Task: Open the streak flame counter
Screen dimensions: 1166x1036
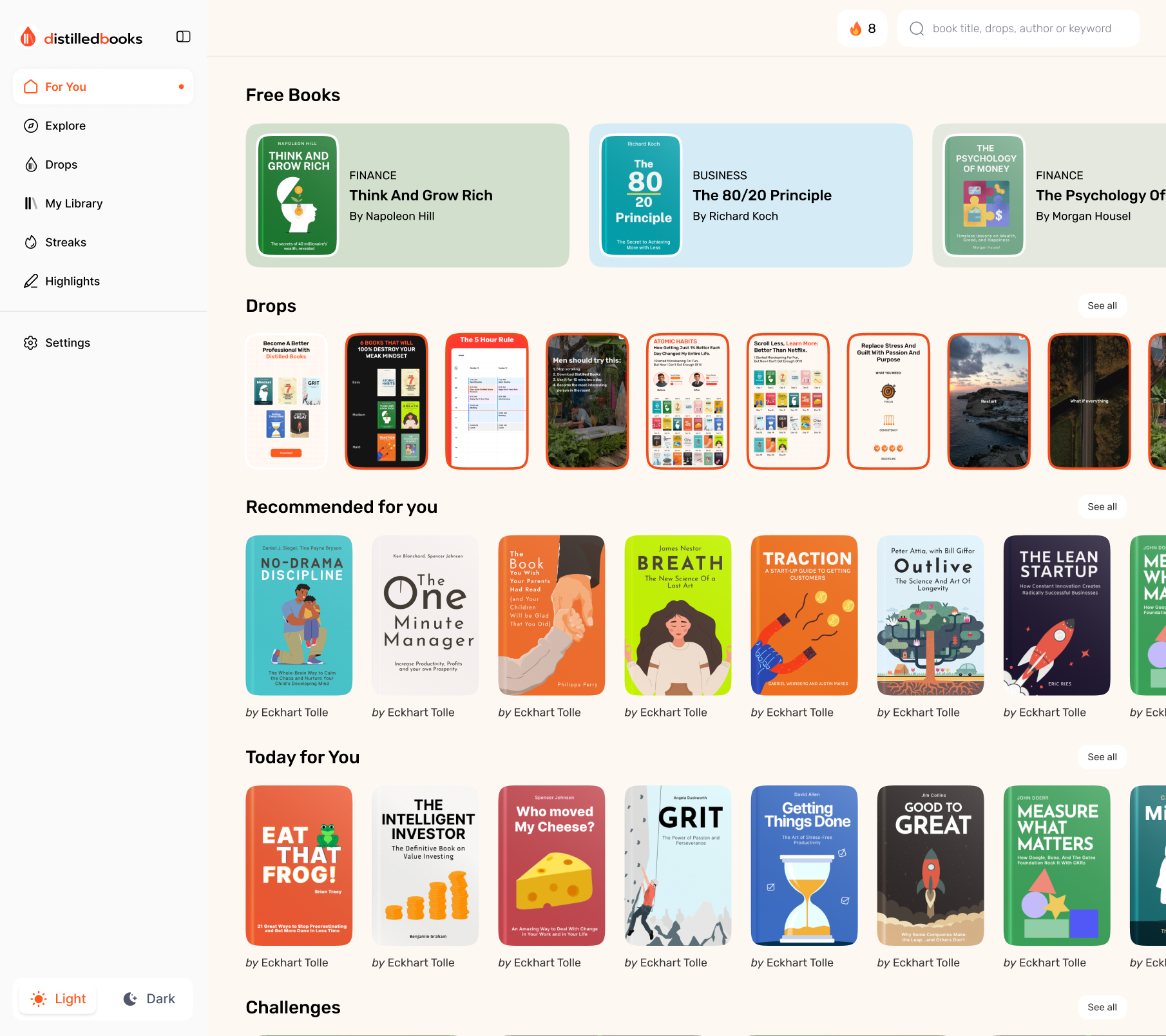Action: 862,28
